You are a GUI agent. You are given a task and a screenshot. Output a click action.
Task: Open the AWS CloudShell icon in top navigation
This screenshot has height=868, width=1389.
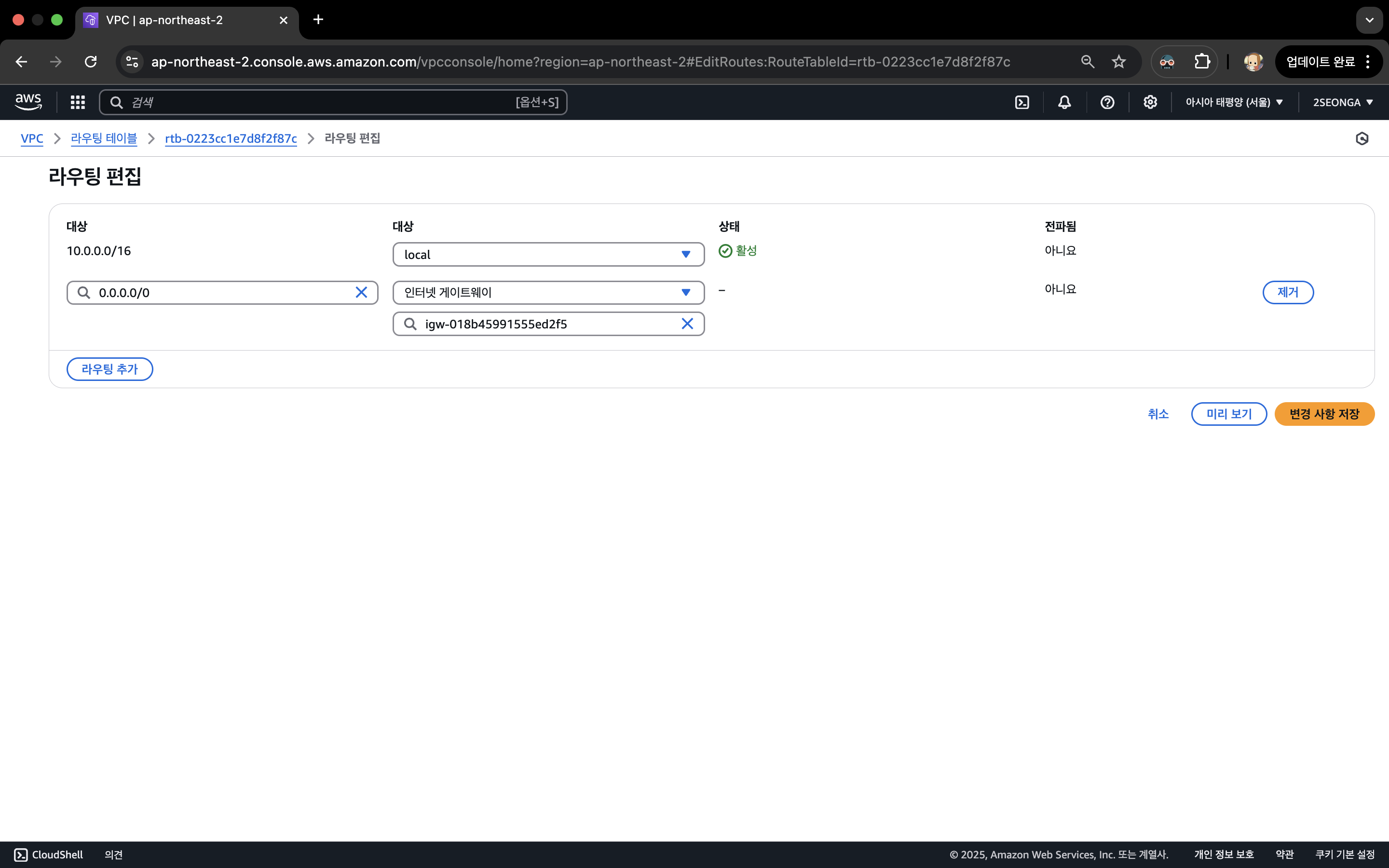pos(1021,102)
